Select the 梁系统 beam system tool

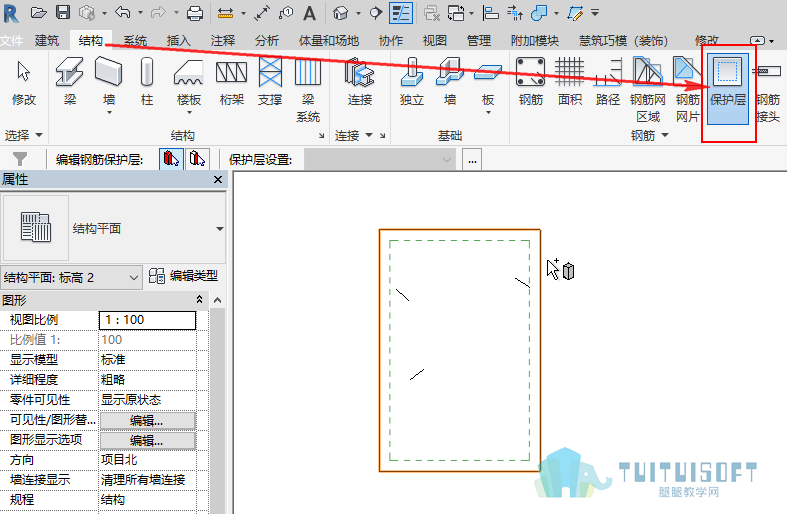308,89
